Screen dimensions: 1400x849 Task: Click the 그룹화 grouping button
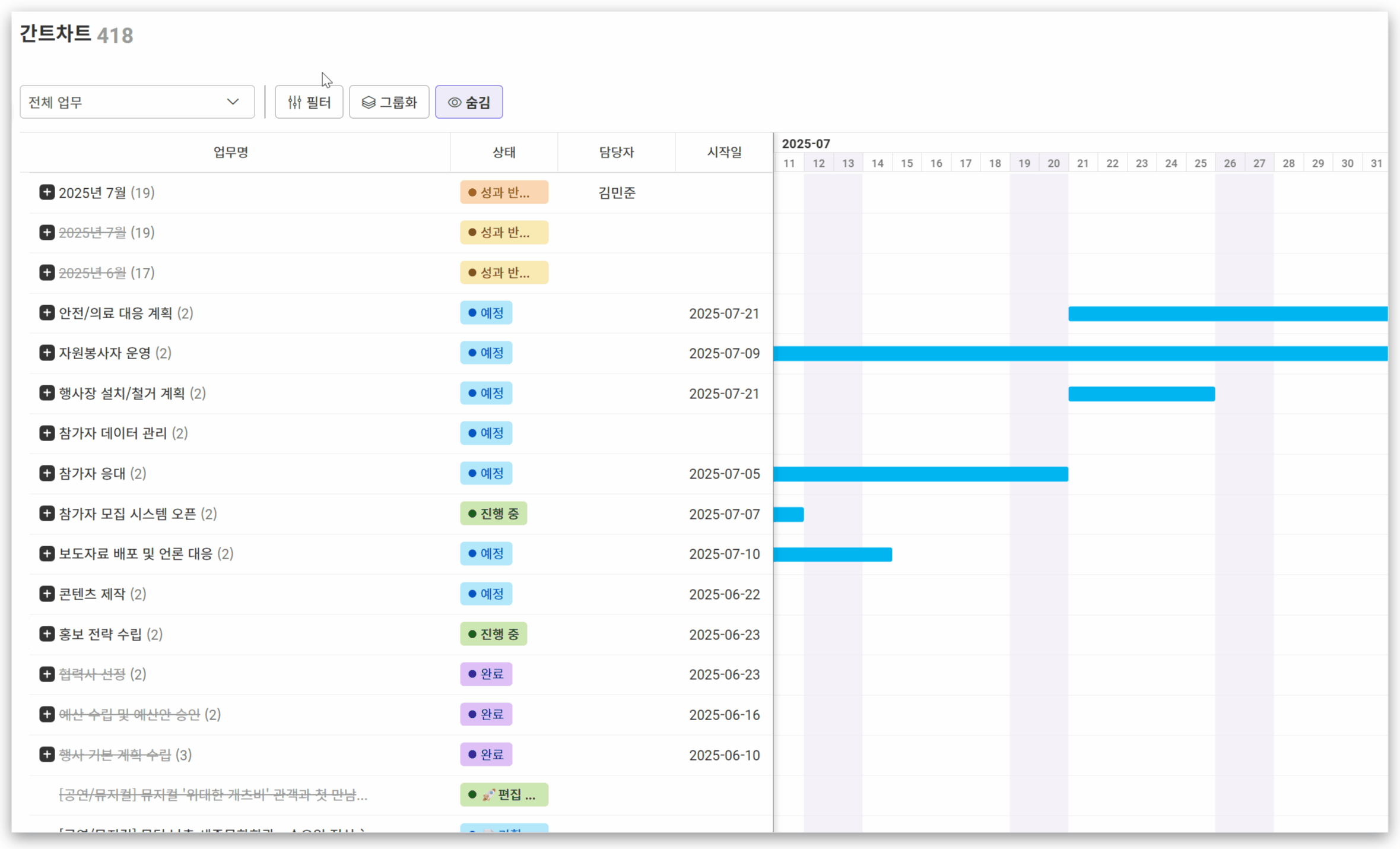[x=389, y=102]
